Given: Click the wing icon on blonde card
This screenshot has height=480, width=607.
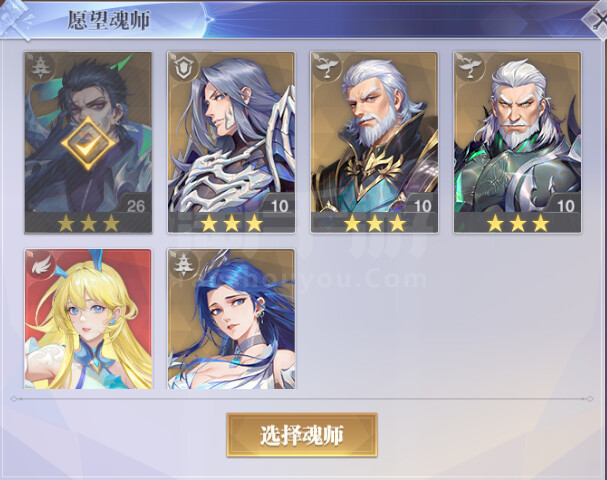Looking at the screenshot, I should (x=40, y=264).
